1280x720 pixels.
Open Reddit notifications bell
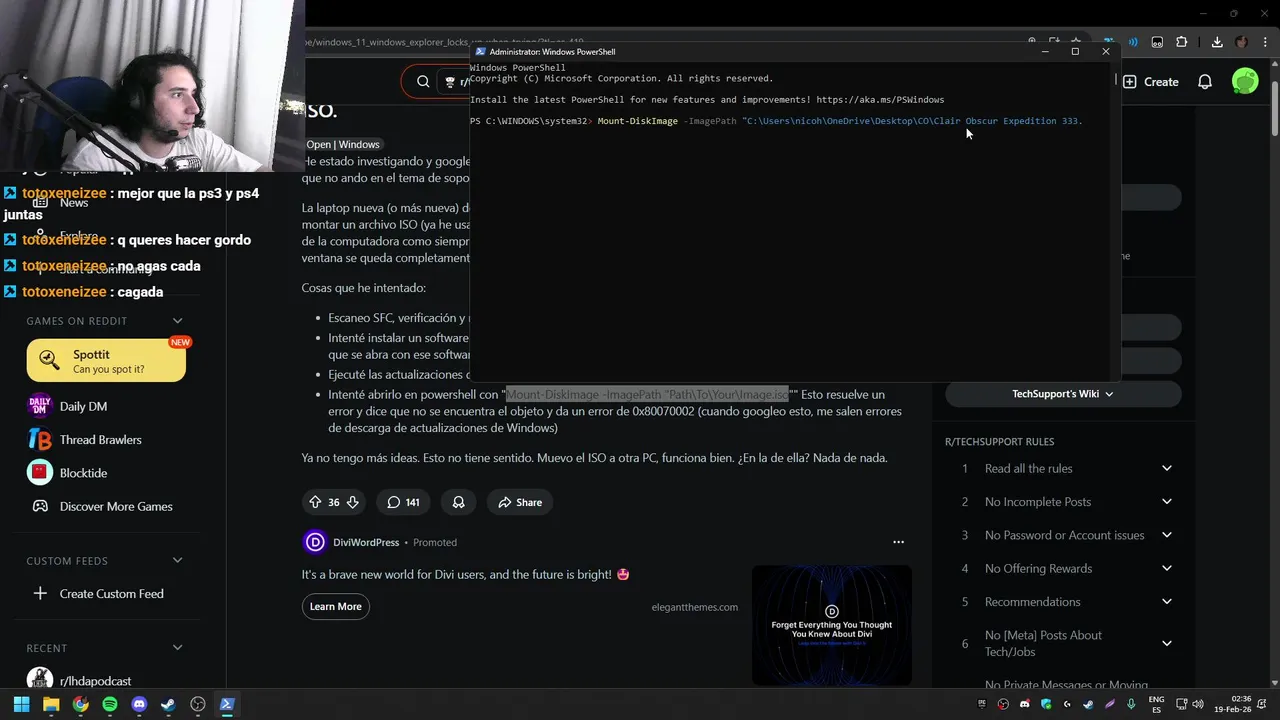click(1205, 82)
